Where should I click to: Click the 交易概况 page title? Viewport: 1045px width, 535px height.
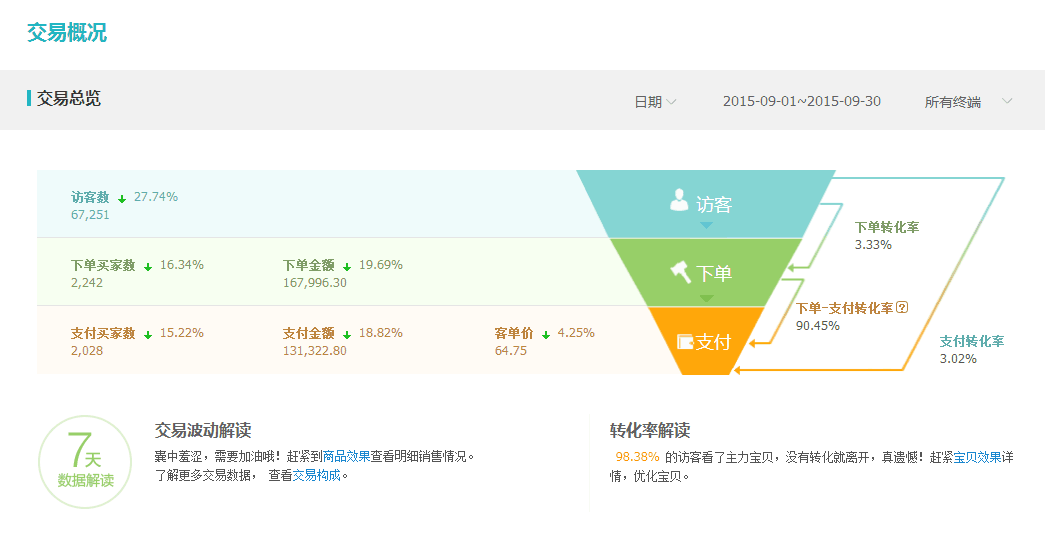tap(66, 32)
